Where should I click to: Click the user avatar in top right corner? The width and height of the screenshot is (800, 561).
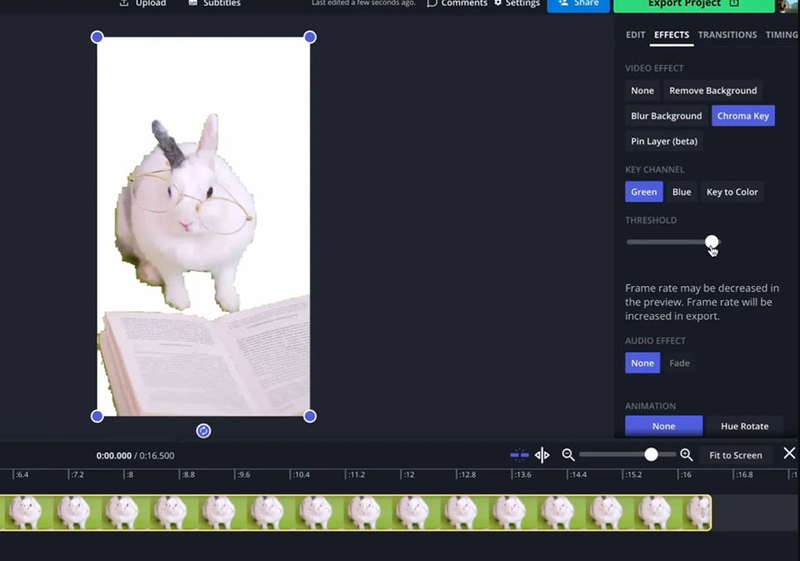(789, 5)
